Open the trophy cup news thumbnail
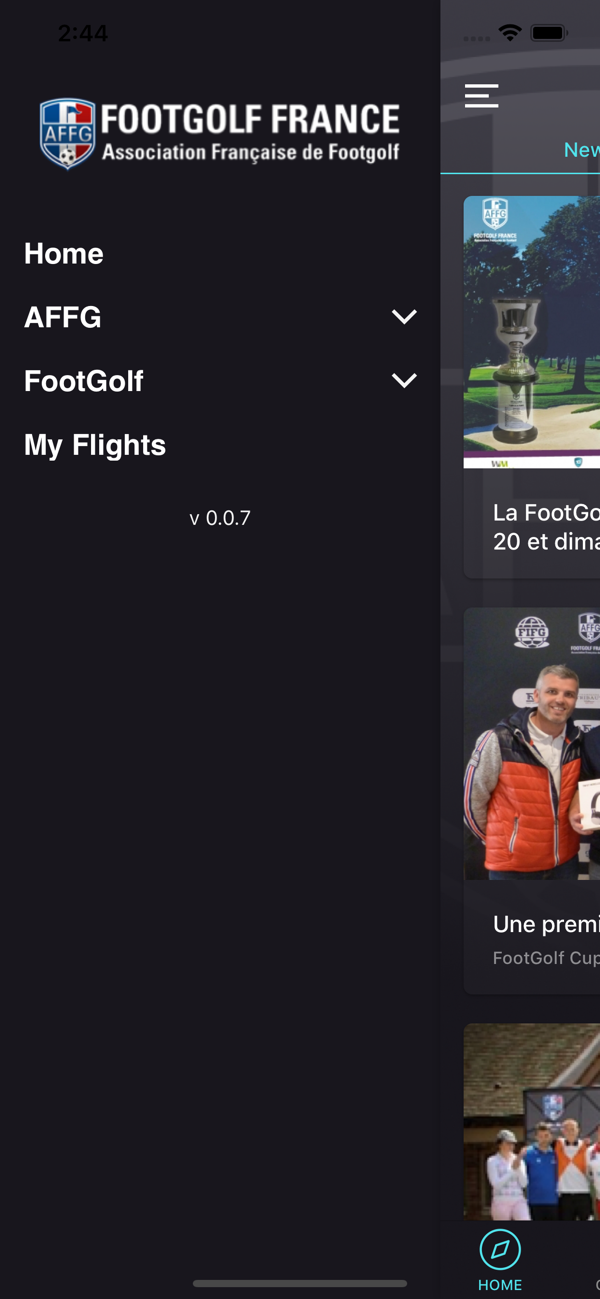The image size is (600, 1299). (x=532, y=332)
